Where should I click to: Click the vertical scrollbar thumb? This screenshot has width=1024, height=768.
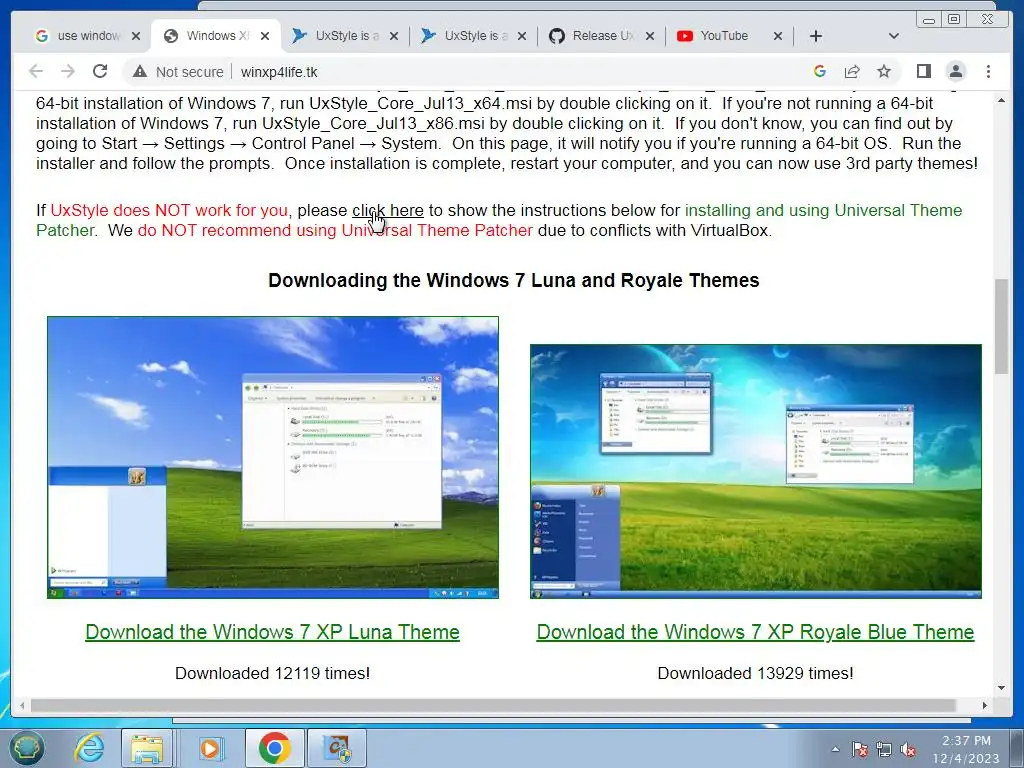[x=1001, y=327]
